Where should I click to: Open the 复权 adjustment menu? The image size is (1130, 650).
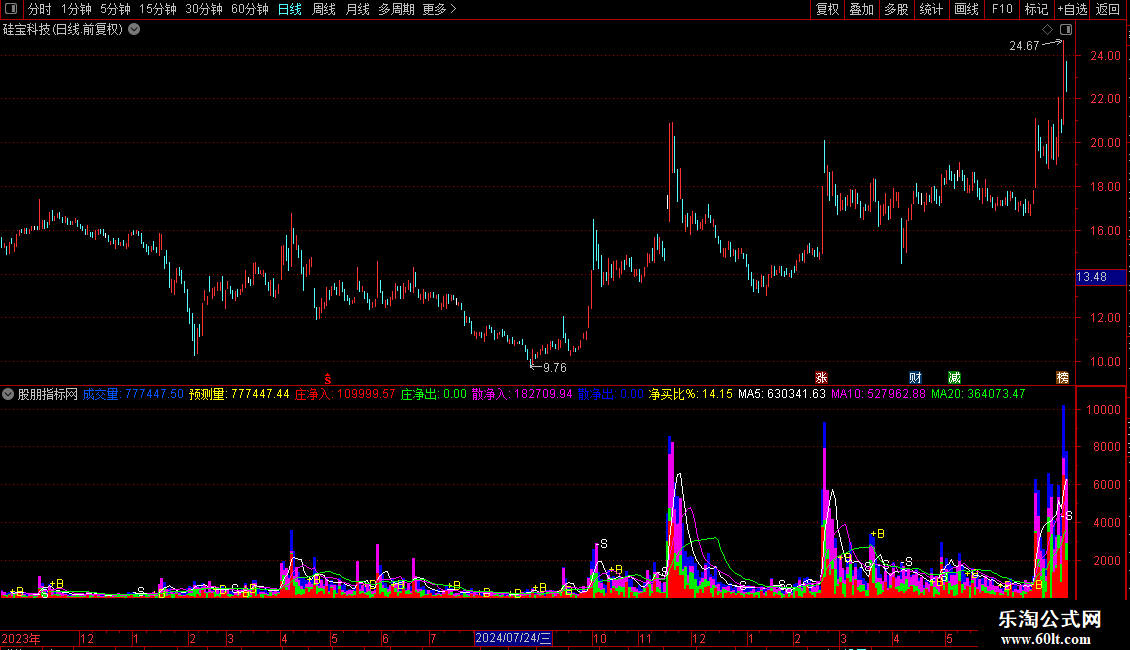click(x=827, y=9)
